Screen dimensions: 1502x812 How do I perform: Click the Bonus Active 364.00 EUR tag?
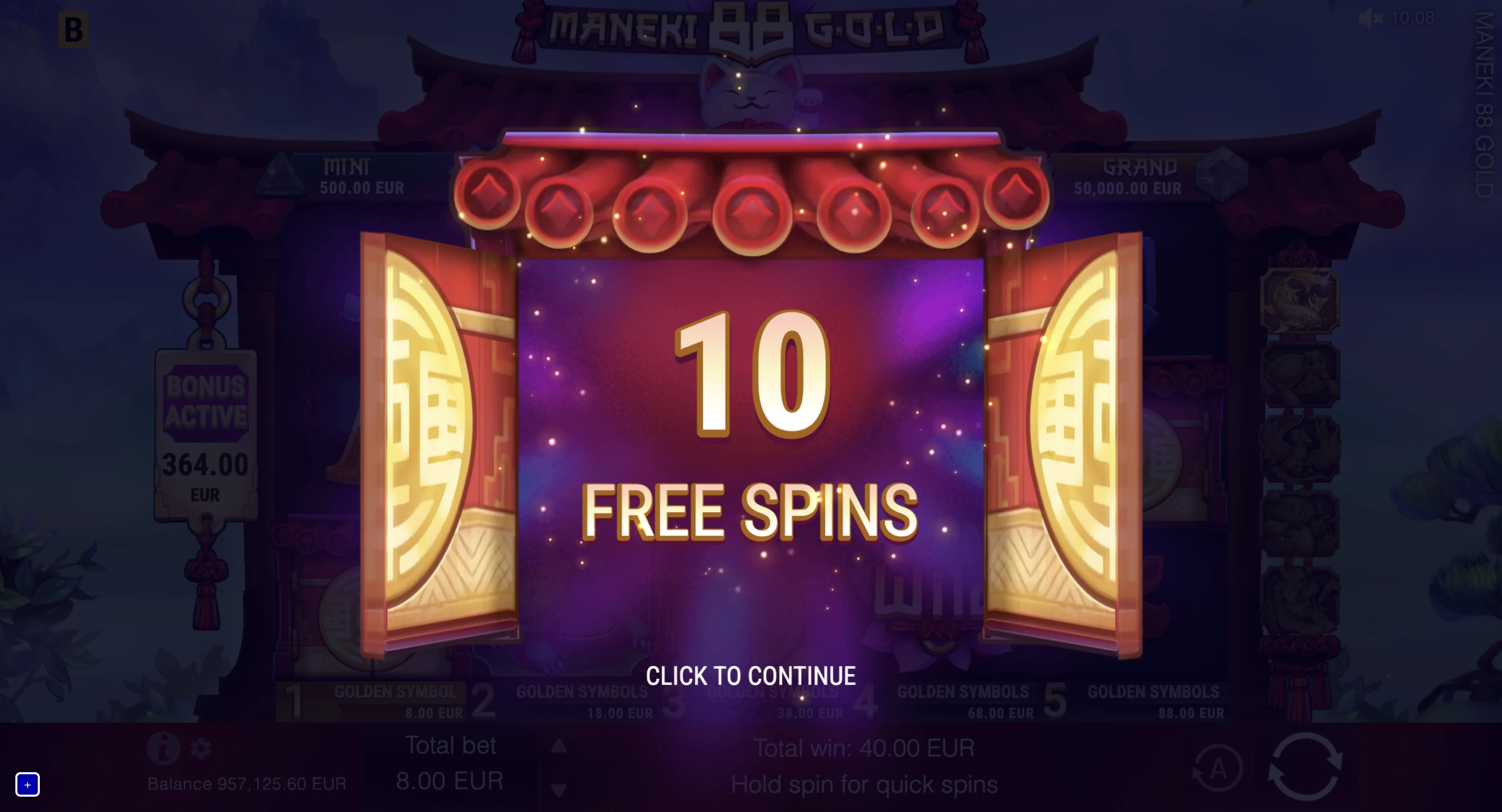(205, 434)
